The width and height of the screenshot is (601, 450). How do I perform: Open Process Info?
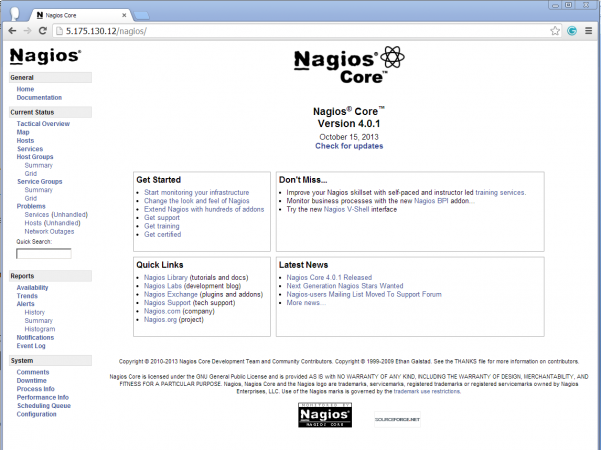click(x=36, y=389)
